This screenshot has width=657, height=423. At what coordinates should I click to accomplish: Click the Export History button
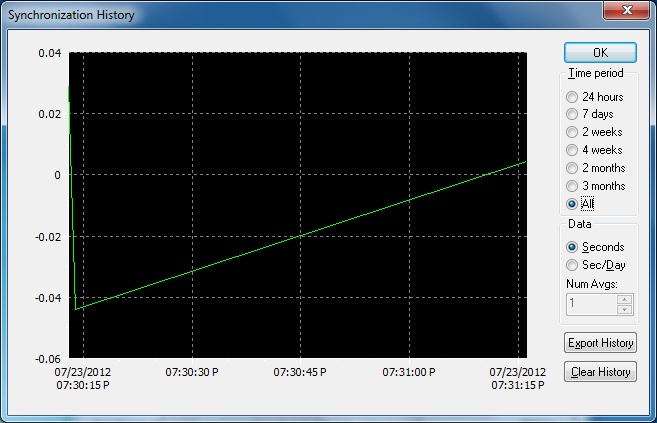[x=600, y=343]
